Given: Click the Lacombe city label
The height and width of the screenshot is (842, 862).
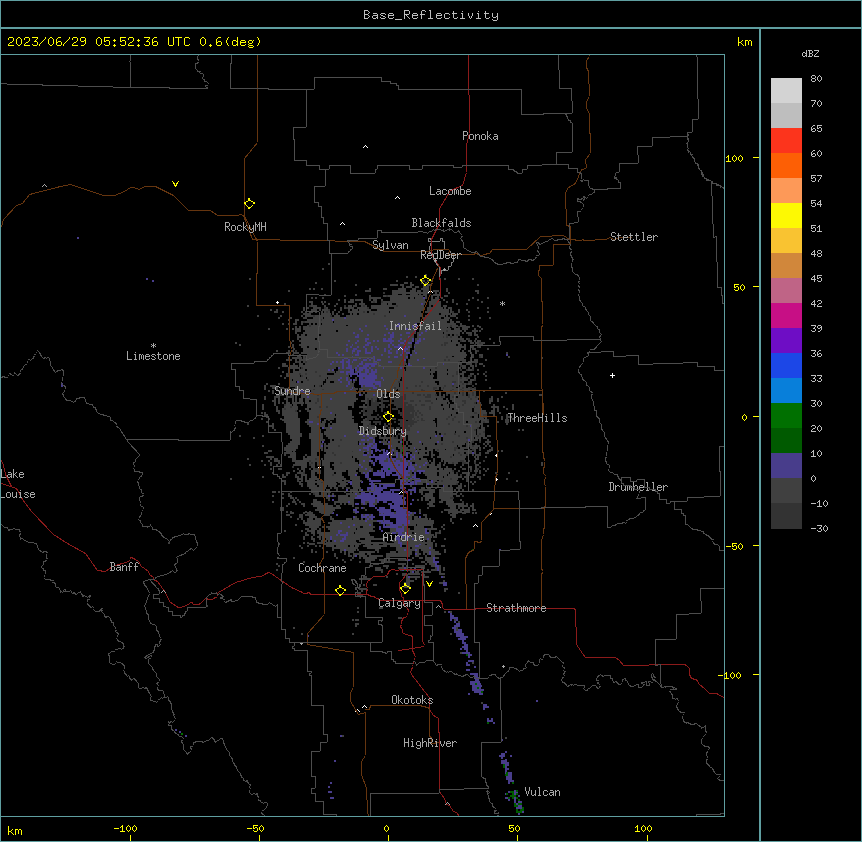Looking at the screenshot, I should click(x=450, y=191).
